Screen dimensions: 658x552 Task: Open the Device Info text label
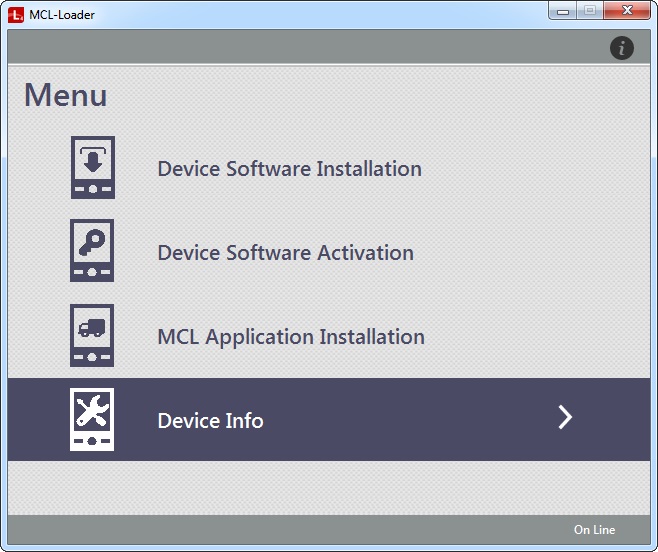click(x=210, y=420)
